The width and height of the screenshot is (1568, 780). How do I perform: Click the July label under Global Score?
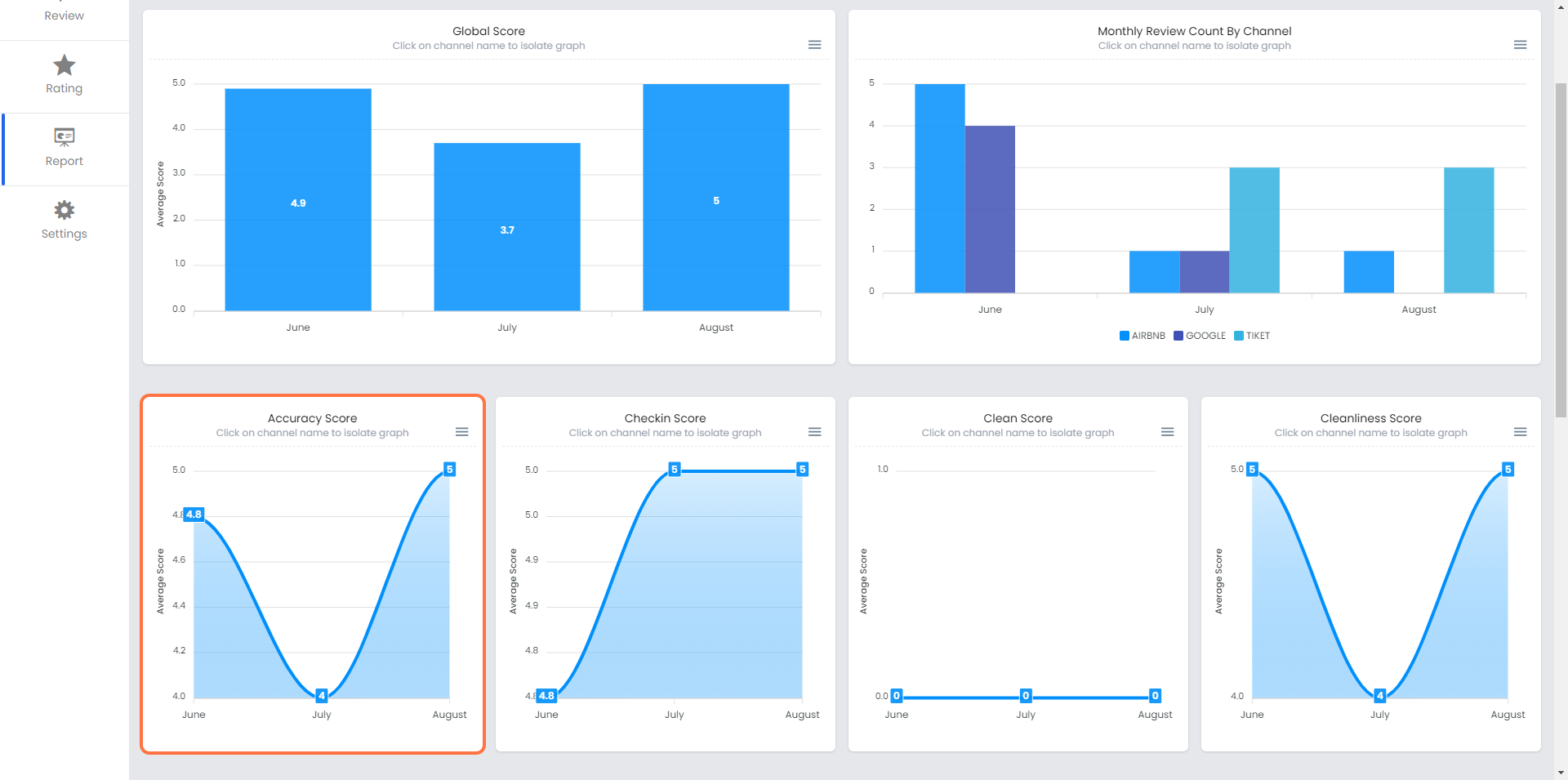point(507,328)
